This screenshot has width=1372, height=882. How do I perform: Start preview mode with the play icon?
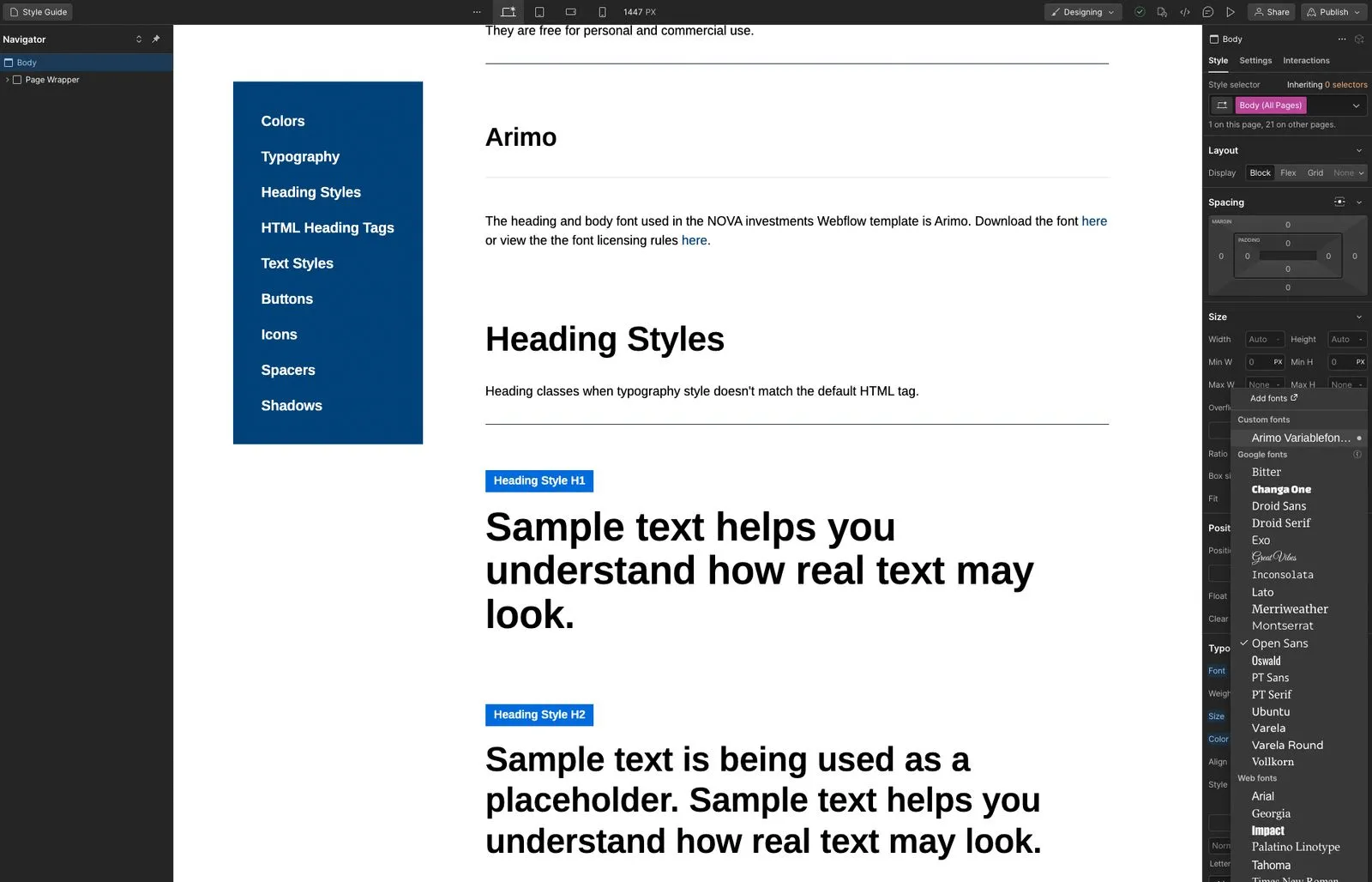pos(1231,12)
